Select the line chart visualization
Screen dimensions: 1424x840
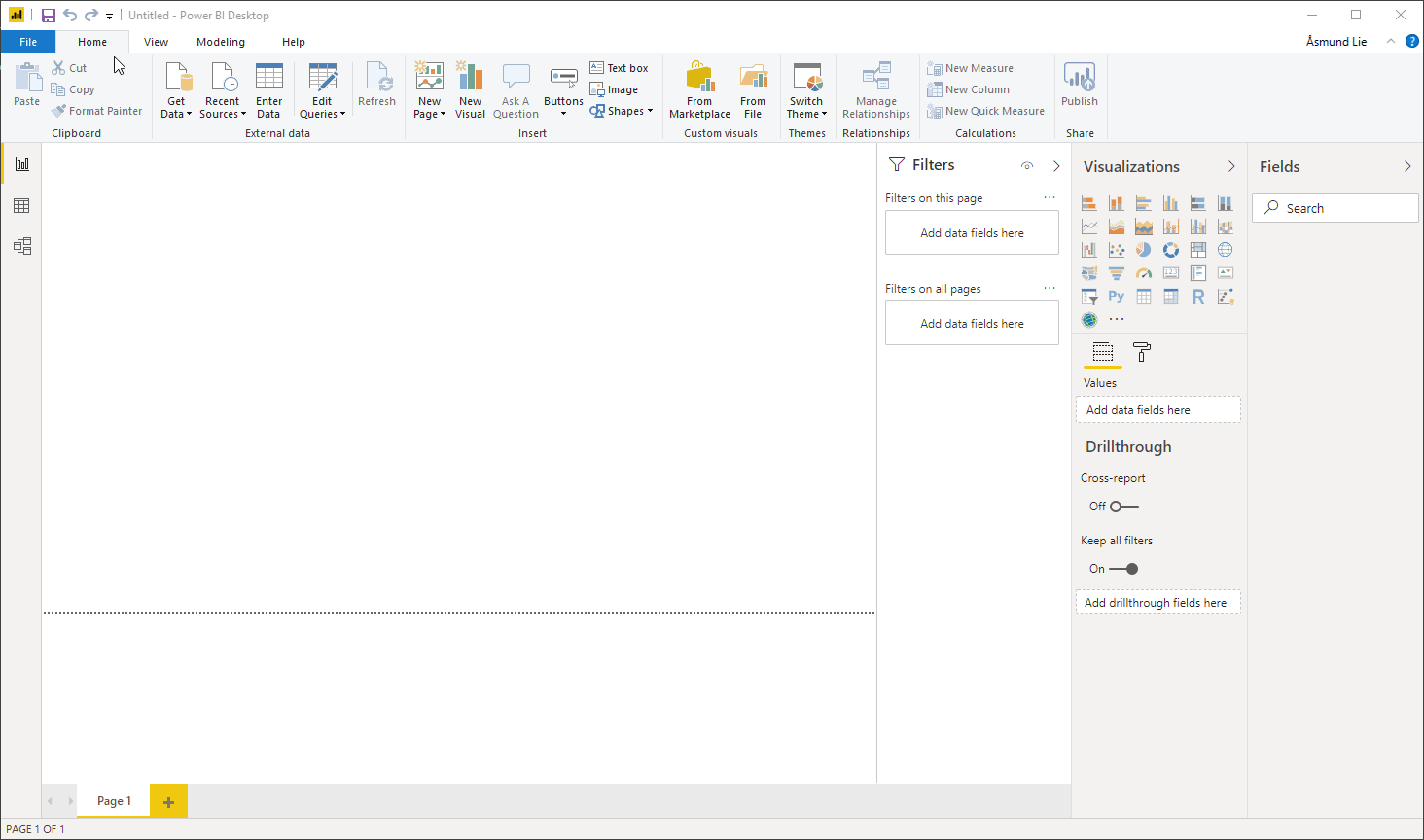[x=1088, y=227]
